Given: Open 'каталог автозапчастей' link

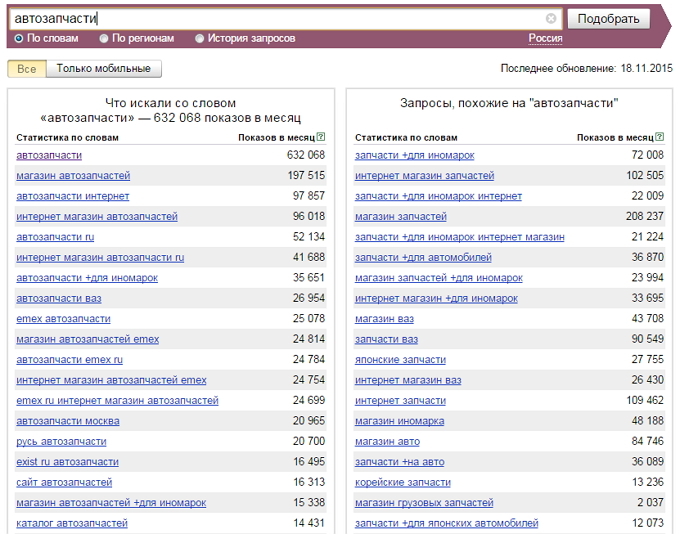Looking at the screenshot, I should 72,523.
